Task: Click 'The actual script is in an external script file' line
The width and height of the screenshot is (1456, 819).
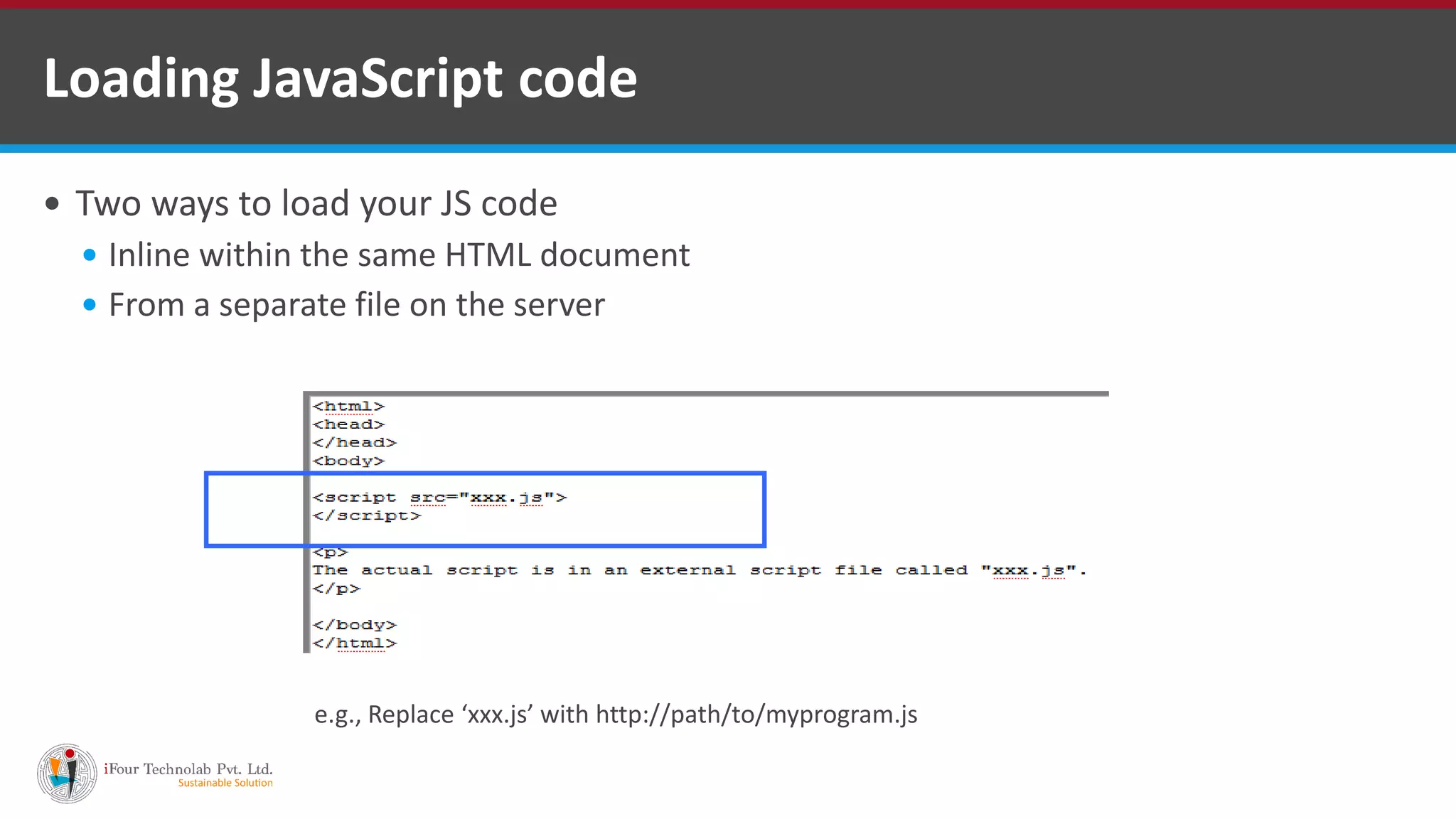Action: (x=700, y=570)
